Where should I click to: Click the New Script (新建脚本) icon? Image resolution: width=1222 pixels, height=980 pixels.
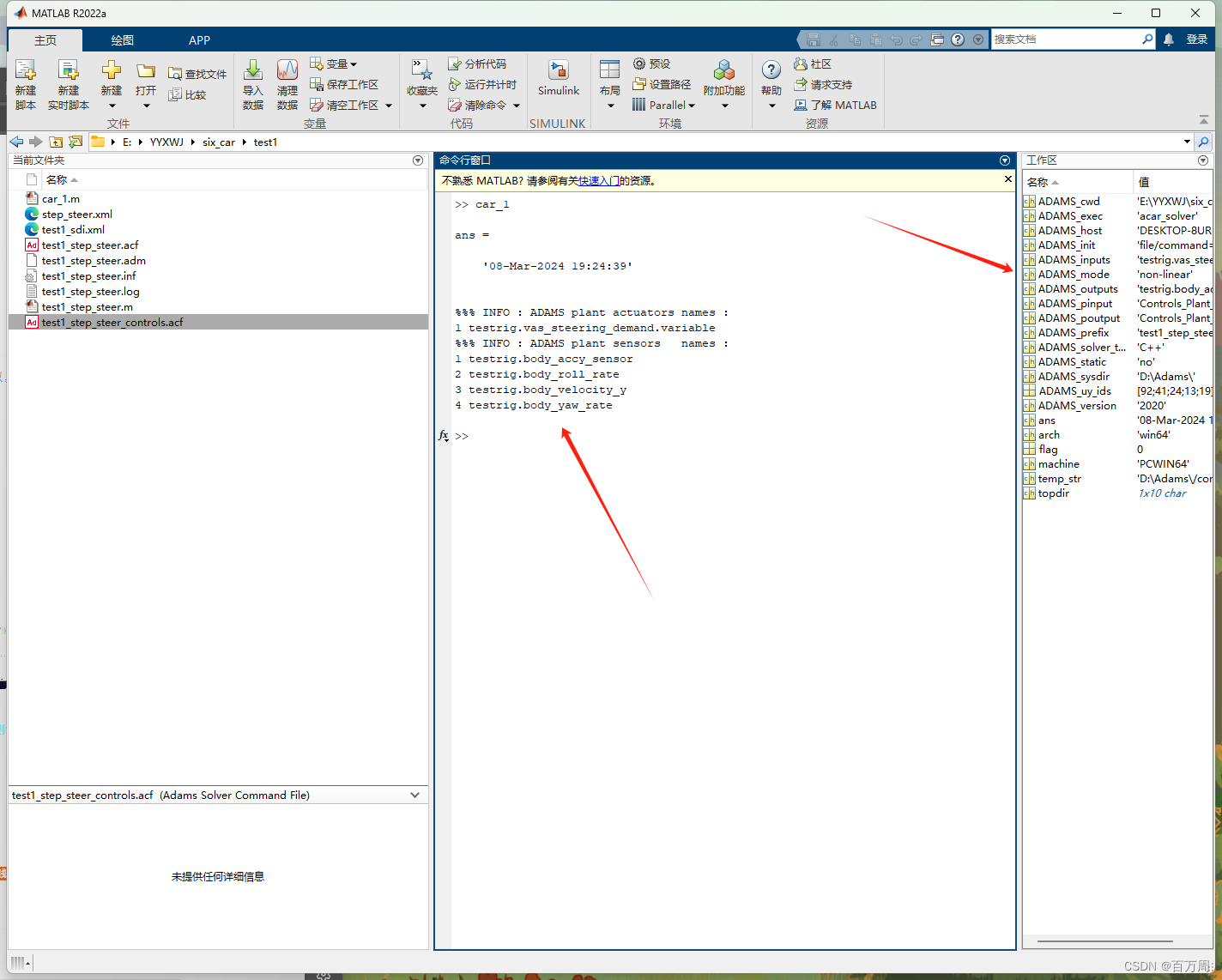(26, 71)
